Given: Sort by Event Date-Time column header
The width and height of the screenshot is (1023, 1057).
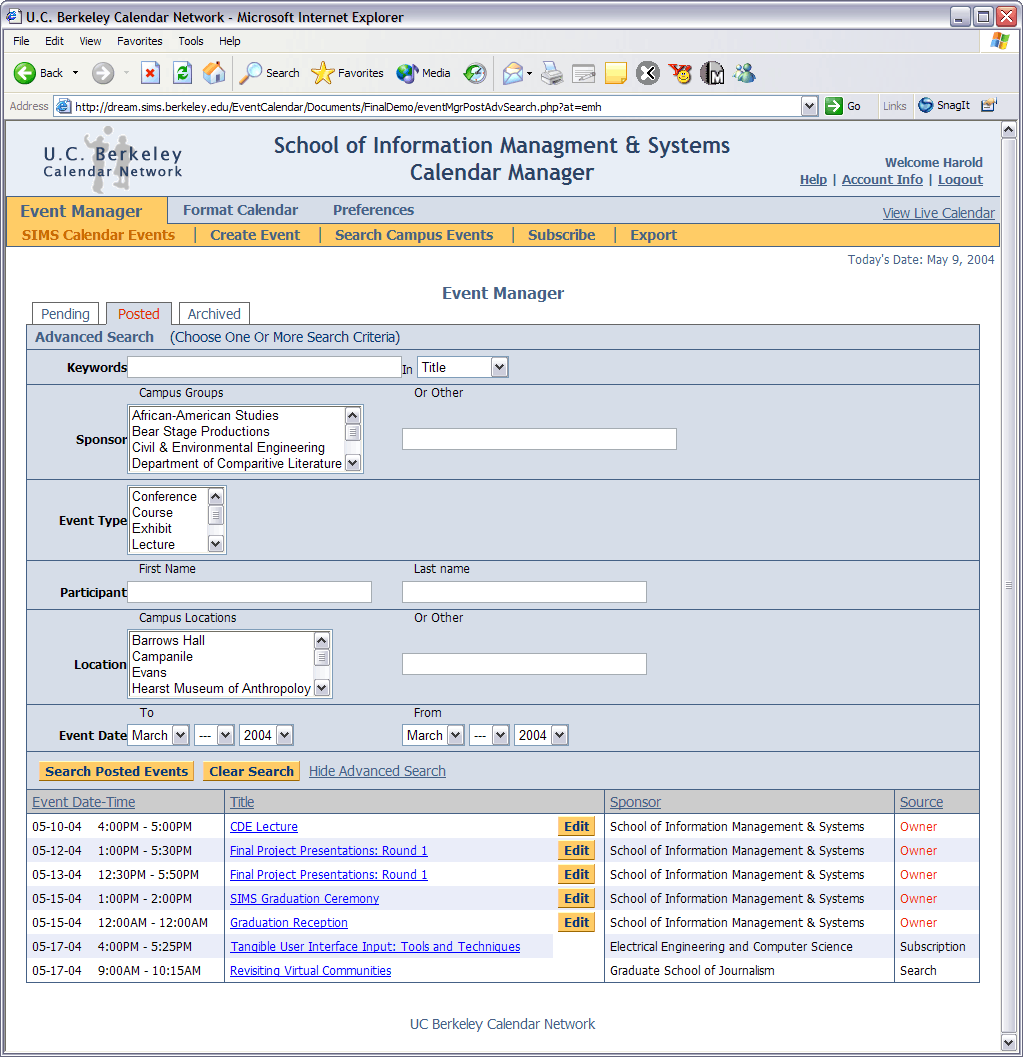Looking at the screenshot, I should 84,802.
